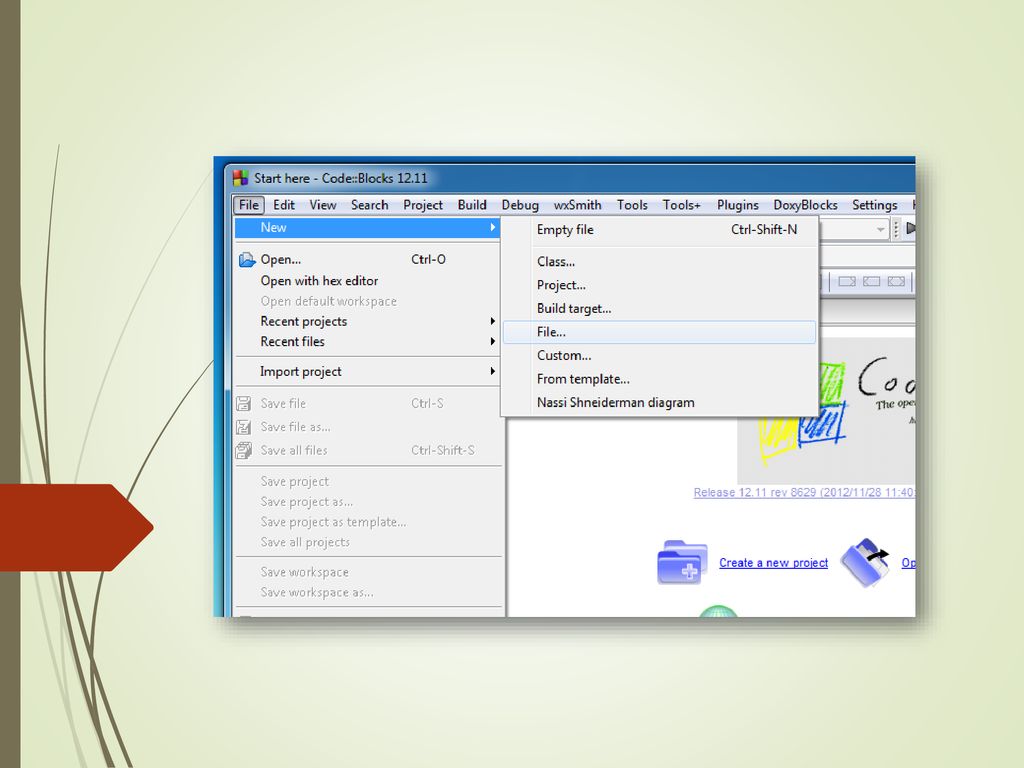
Task: Expand the New submenu entry
Action: tap(367, 227)
